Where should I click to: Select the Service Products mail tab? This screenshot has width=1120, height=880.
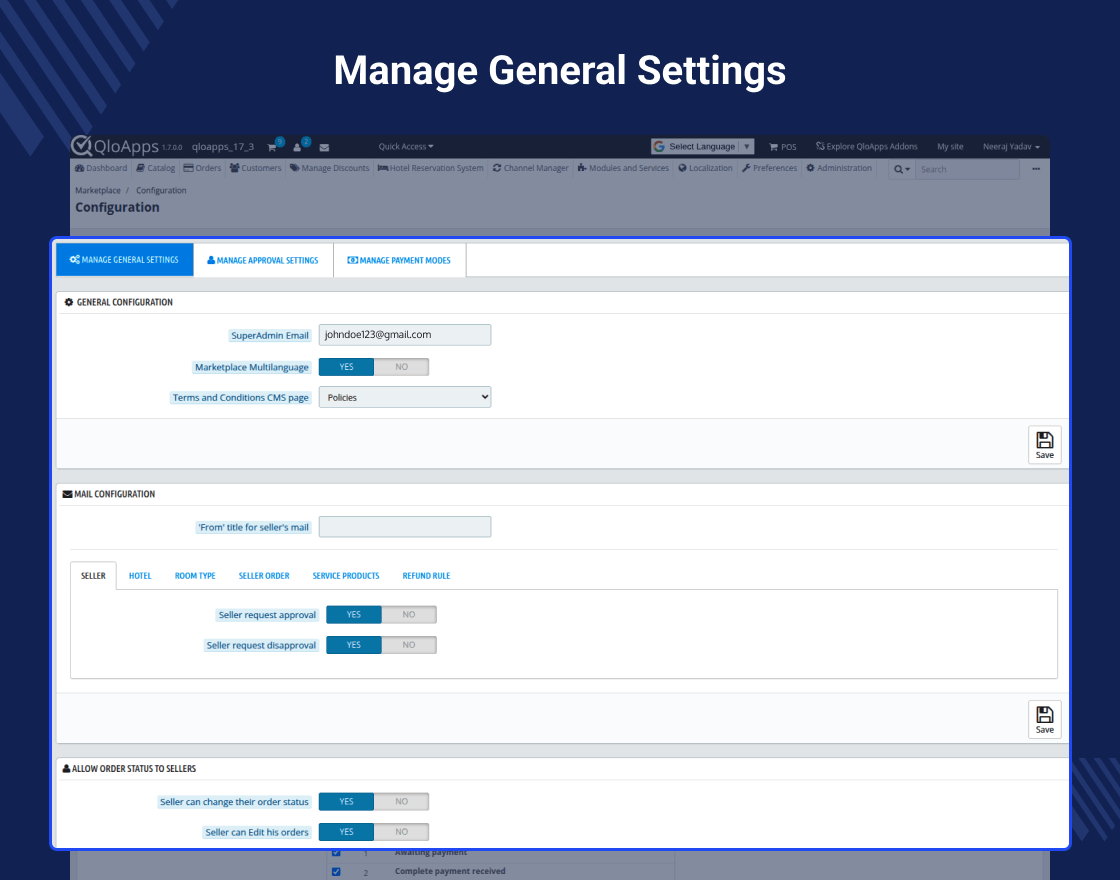coord(346,576)
